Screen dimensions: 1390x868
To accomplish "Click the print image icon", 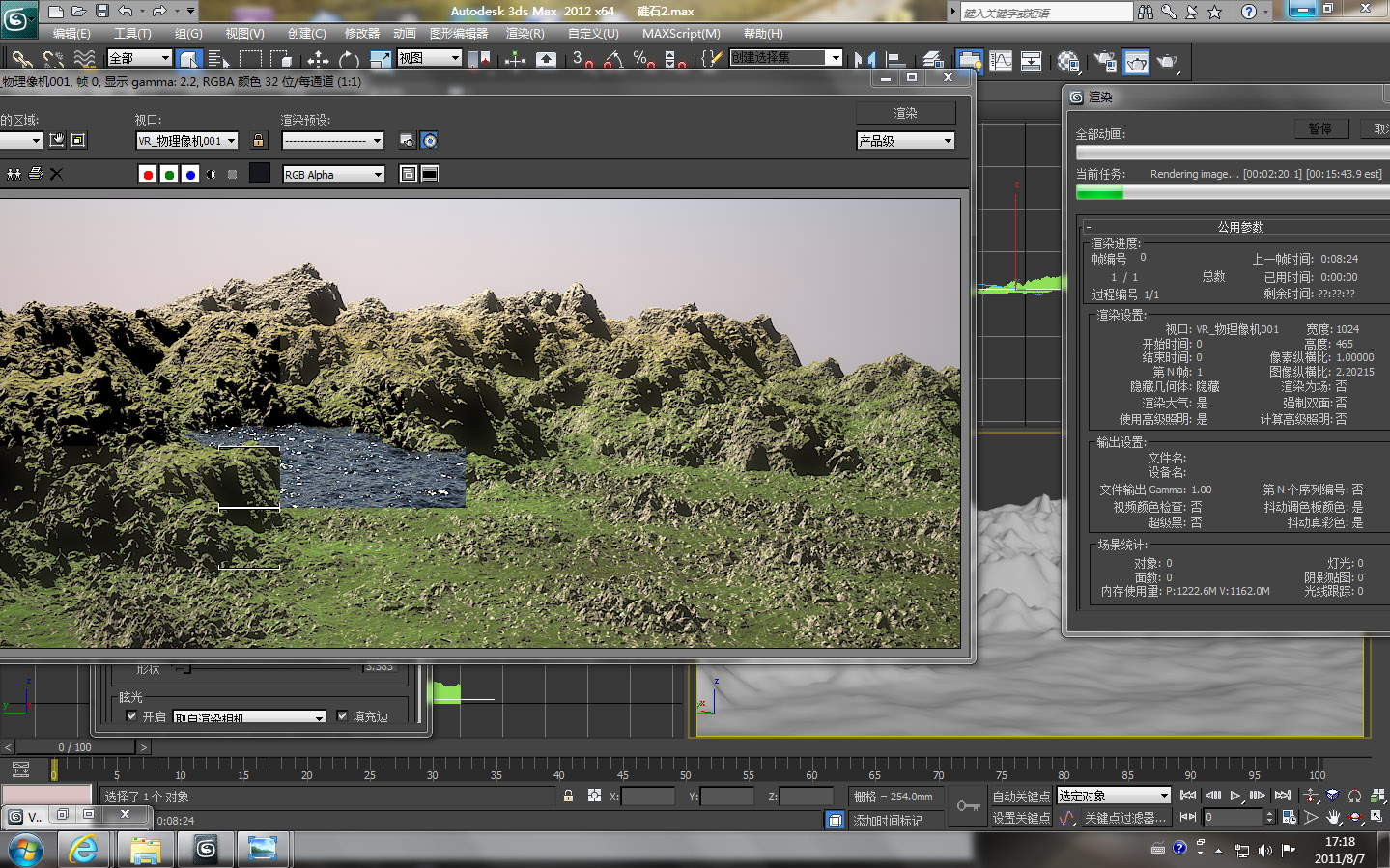I will 36,174.
